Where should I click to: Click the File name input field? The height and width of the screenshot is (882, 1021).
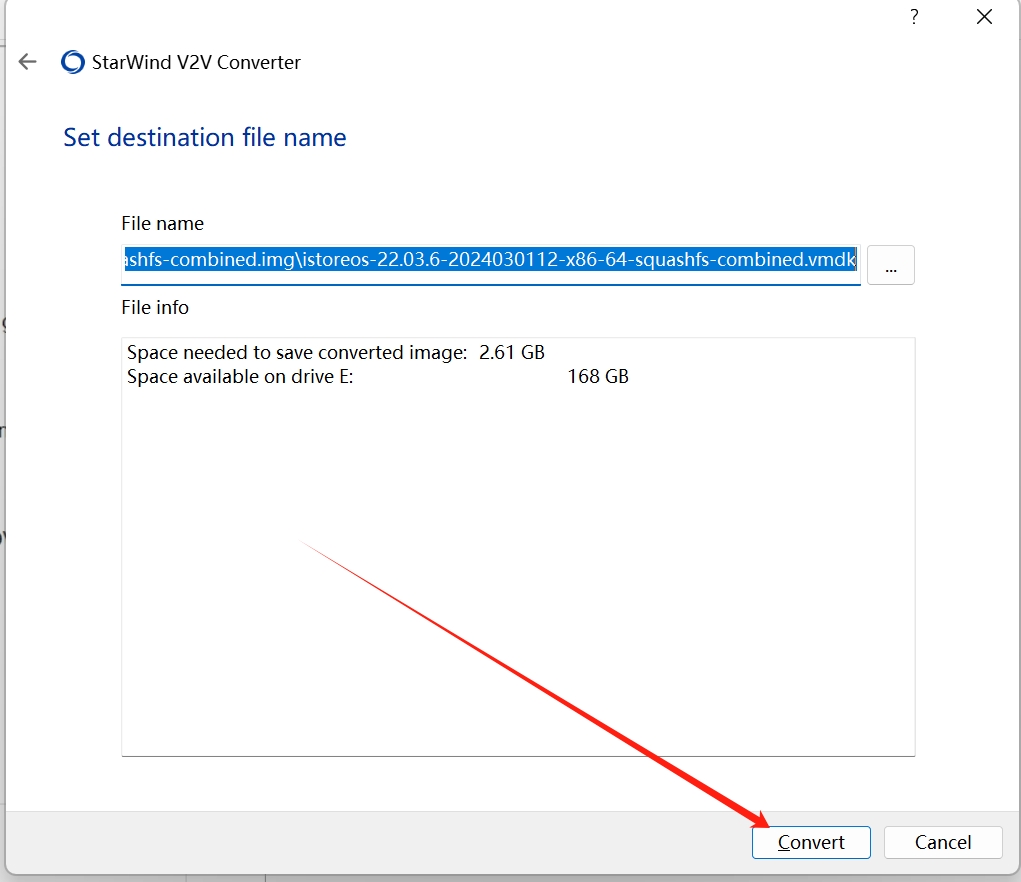click(x=491, y=265)
